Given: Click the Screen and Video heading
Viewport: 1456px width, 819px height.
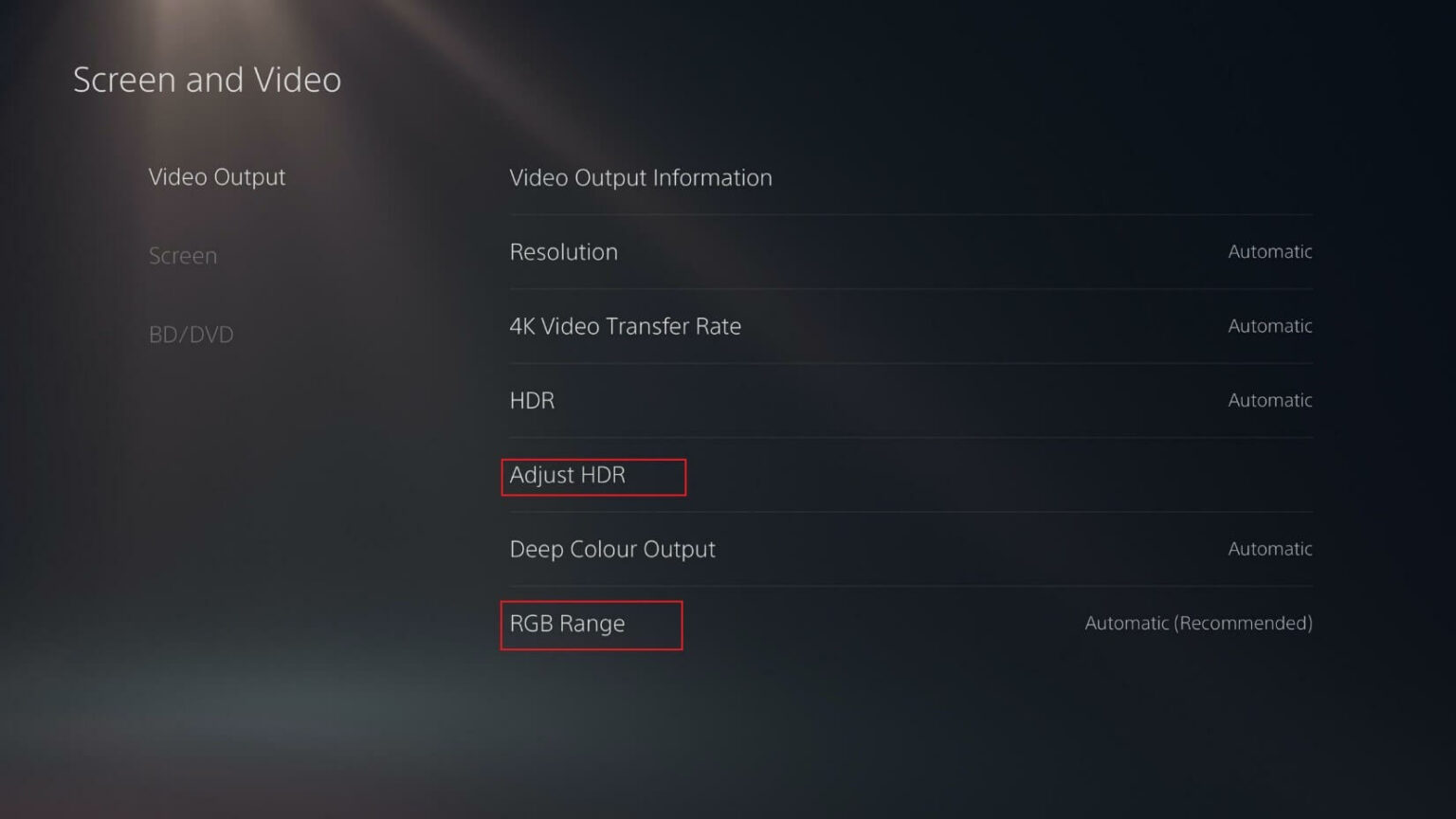Looking at the screenshot, I should [207, 80].
